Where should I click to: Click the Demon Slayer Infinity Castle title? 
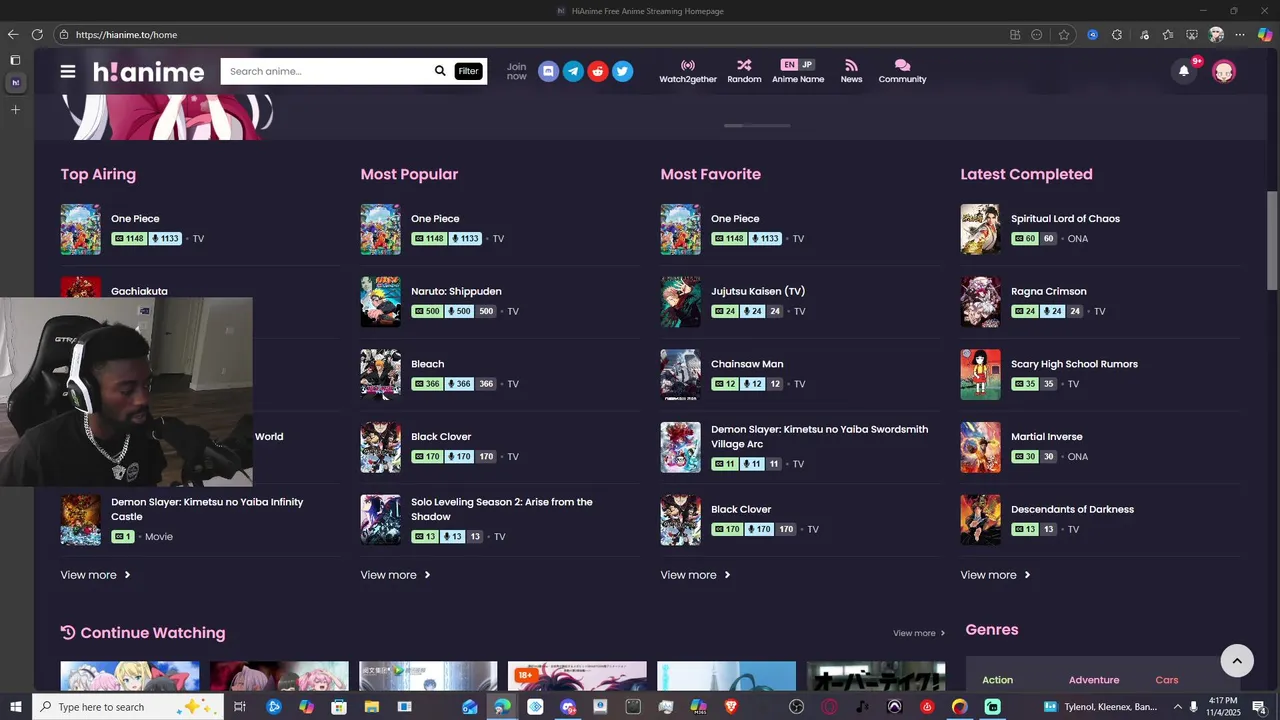(207, 509)
